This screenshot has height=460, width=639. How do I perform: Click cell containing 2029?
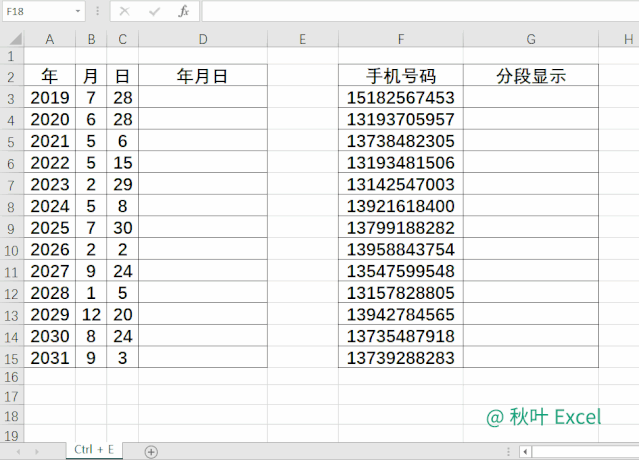[50, 314]
